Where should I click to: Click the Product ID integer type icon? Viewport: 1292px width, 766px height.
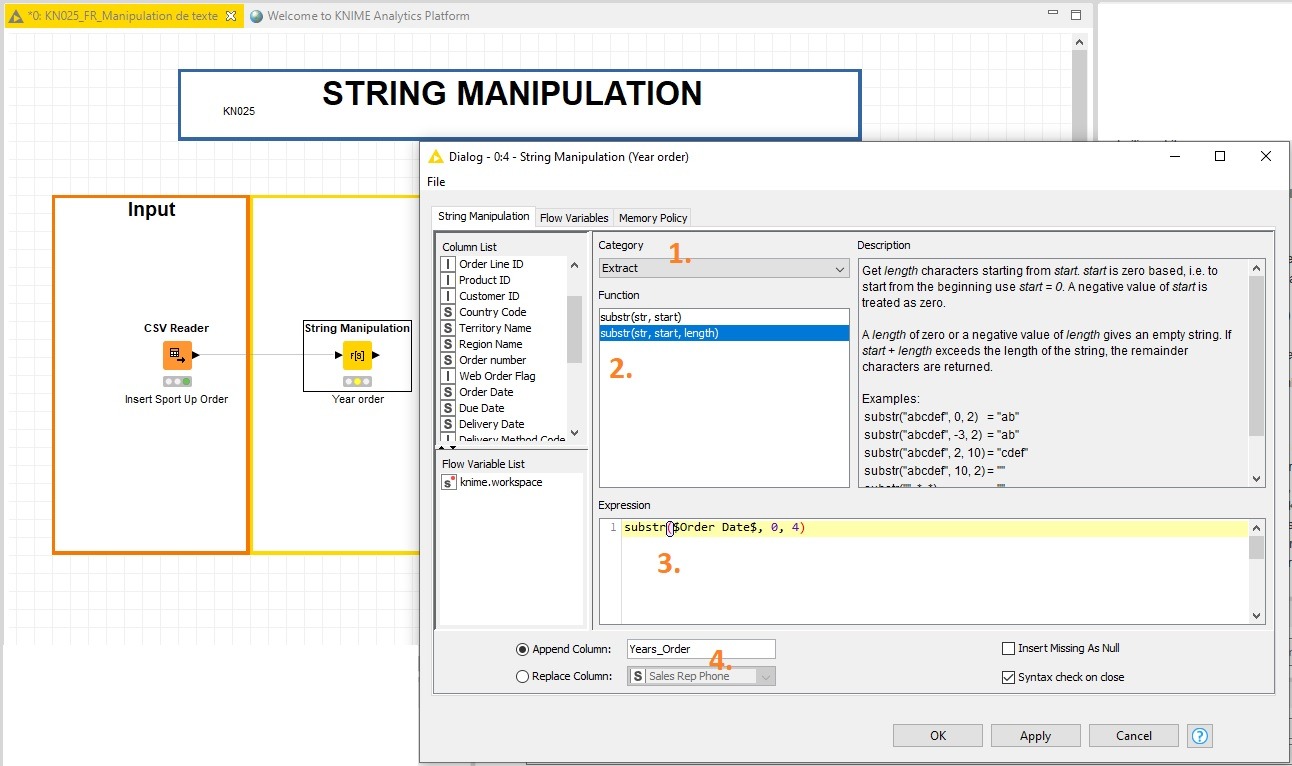coord(448,280)
